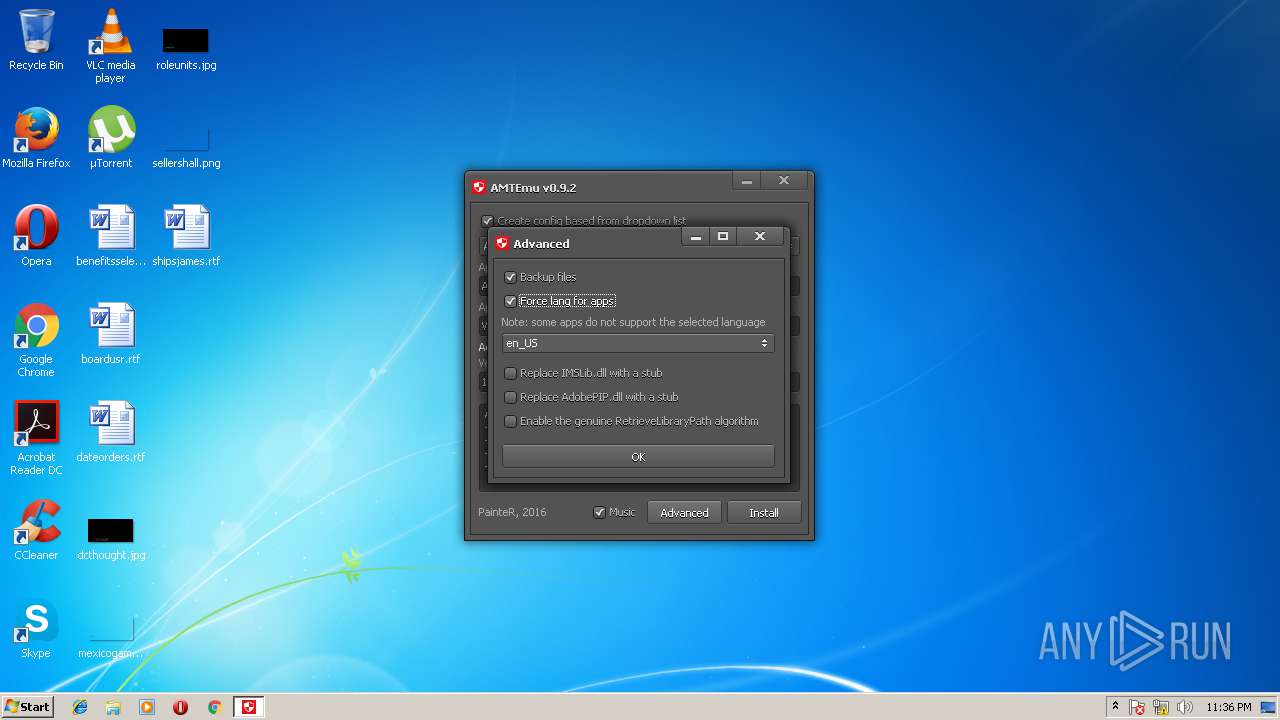Viewport: 1280px width, 720px height.
Task: Select benefitssele... rtf document icon
Action: click(x=111, y=236)
